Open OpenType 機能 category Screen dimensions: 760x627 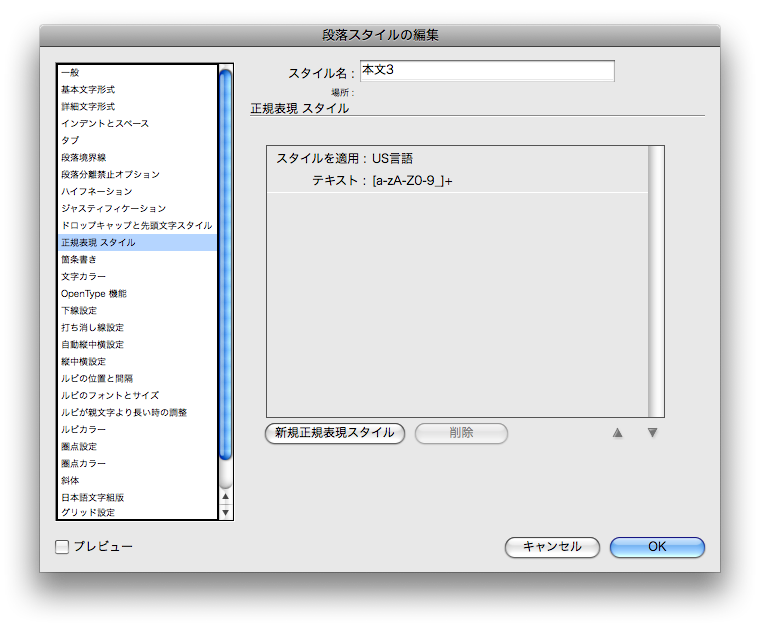pos(138,294)
